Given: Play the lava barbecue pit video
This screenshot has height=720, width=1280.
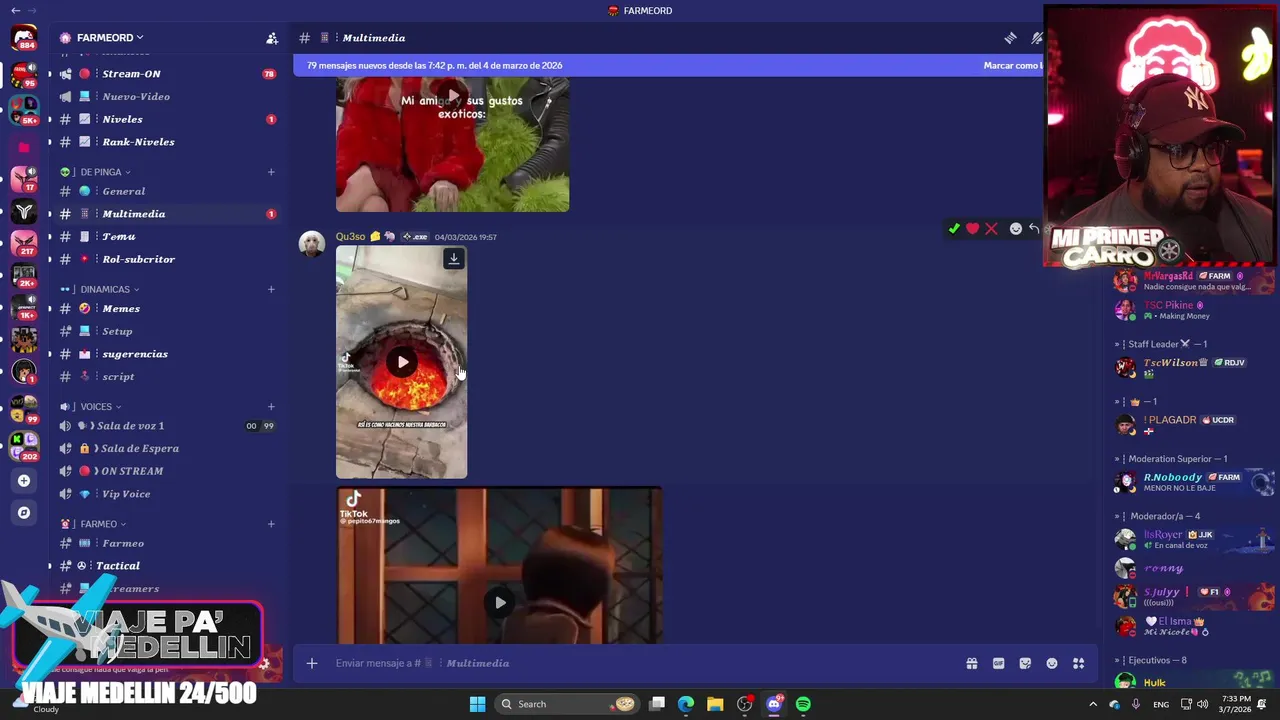Looking at the screenshot, I should [402, 362].
